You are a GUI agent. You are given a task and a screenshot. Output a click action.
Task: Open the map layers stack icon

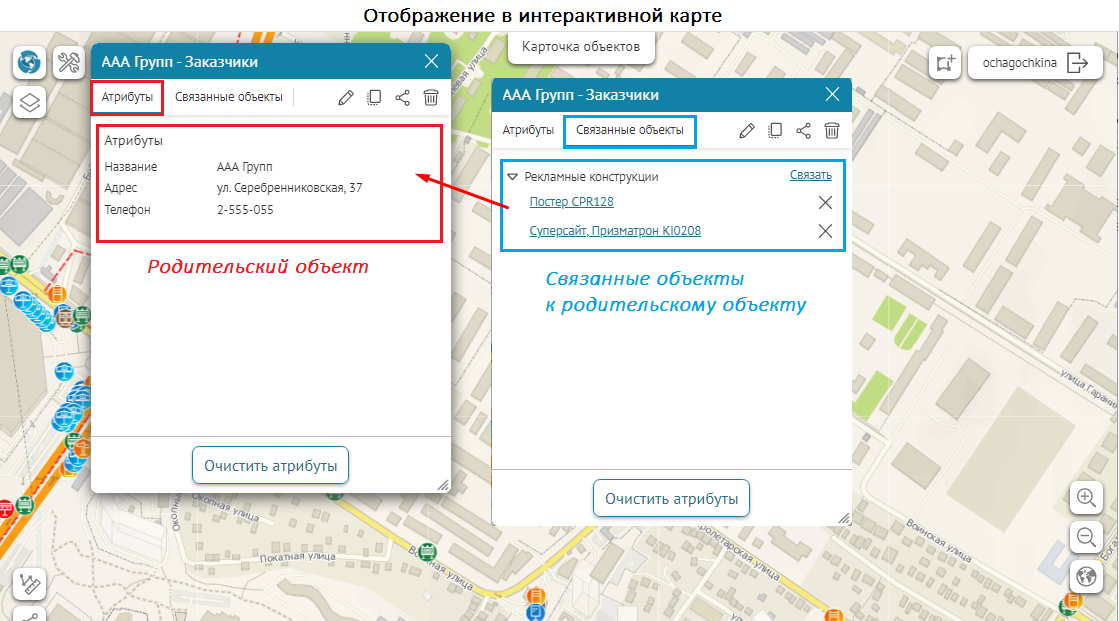tap(29, 102)
